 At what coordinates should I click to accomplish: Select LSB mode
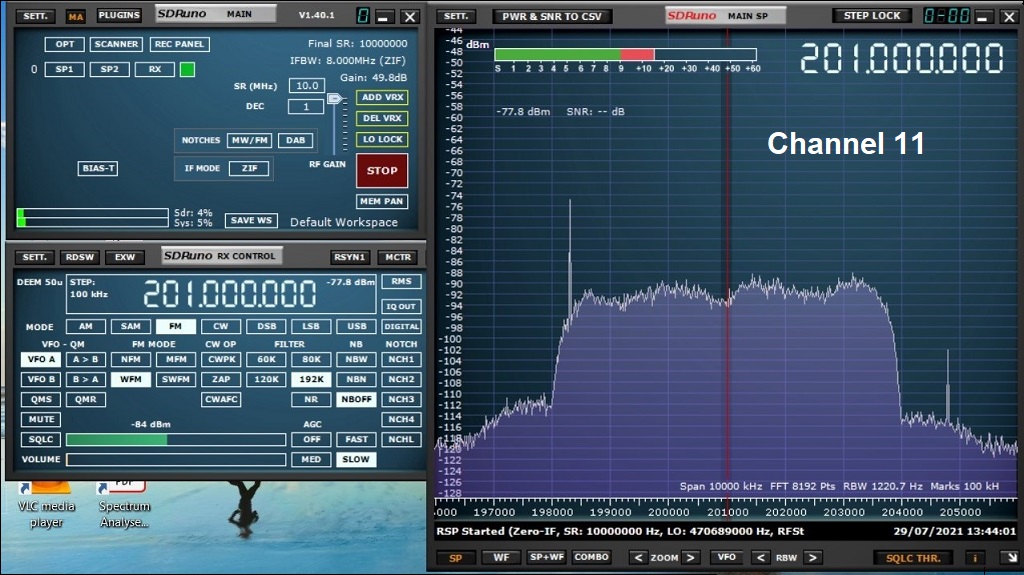click(311, 326)
